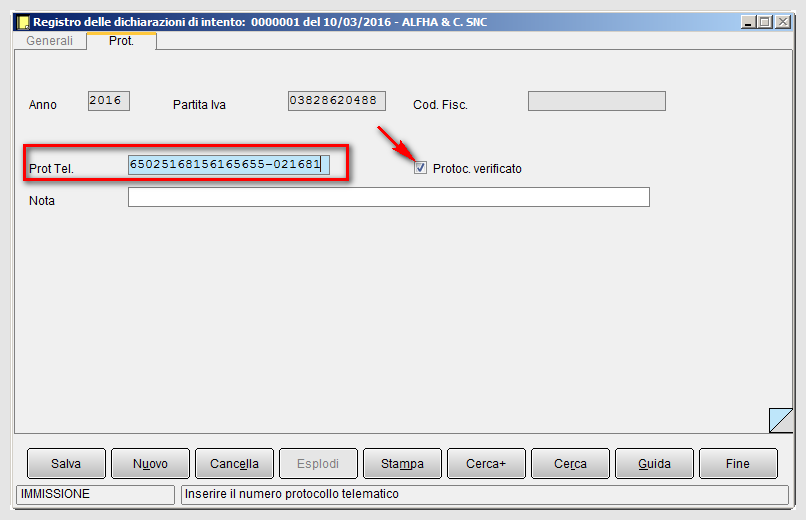Click the 'Partita Iva' label

click(x=199, y=105)
